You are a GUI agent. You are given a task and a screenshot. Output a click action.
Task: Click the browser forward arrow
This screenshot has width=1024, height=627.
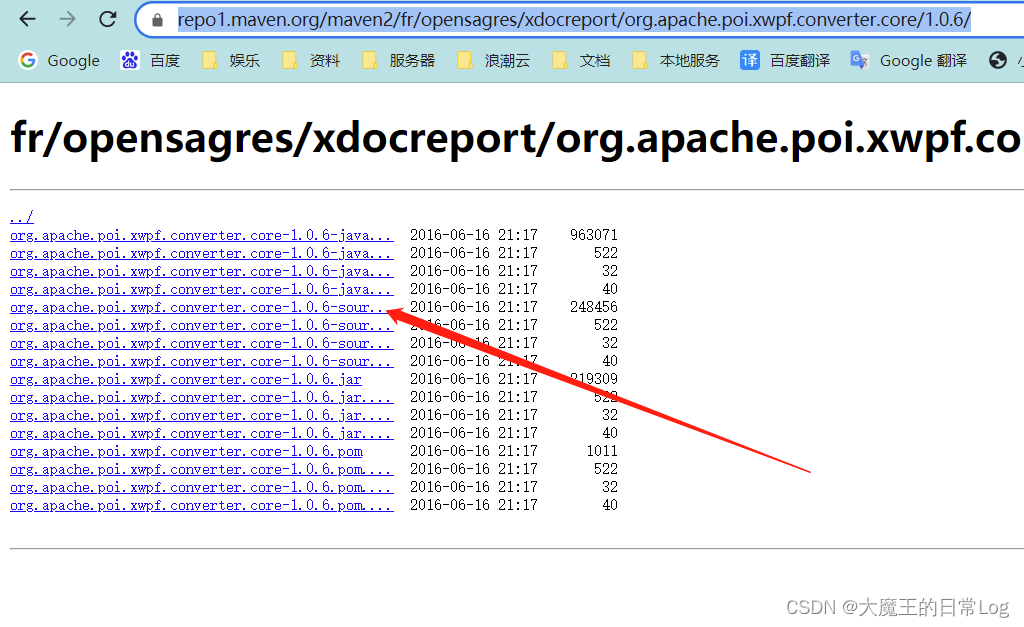(67, 20)
